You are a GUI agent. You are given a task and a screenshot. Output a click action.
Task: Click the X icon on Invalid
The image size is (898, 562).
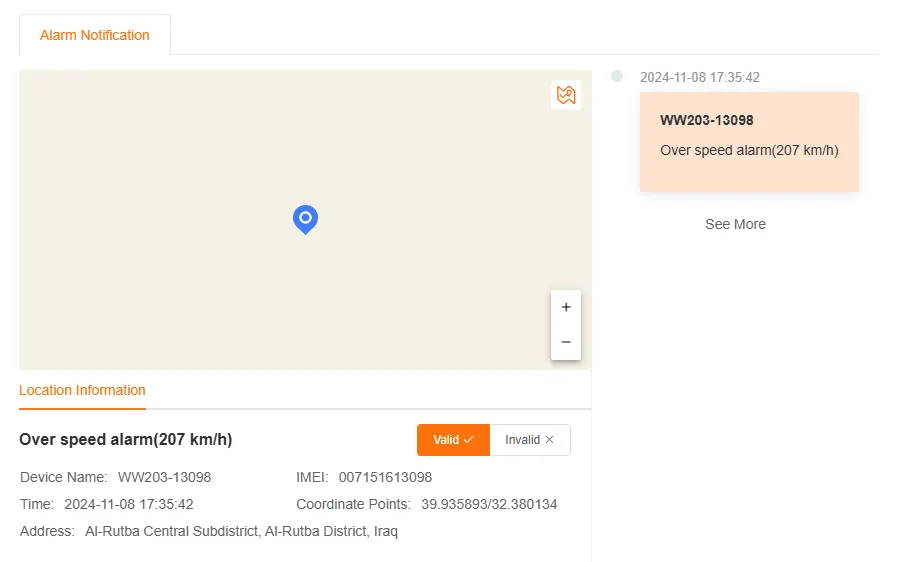549,440
